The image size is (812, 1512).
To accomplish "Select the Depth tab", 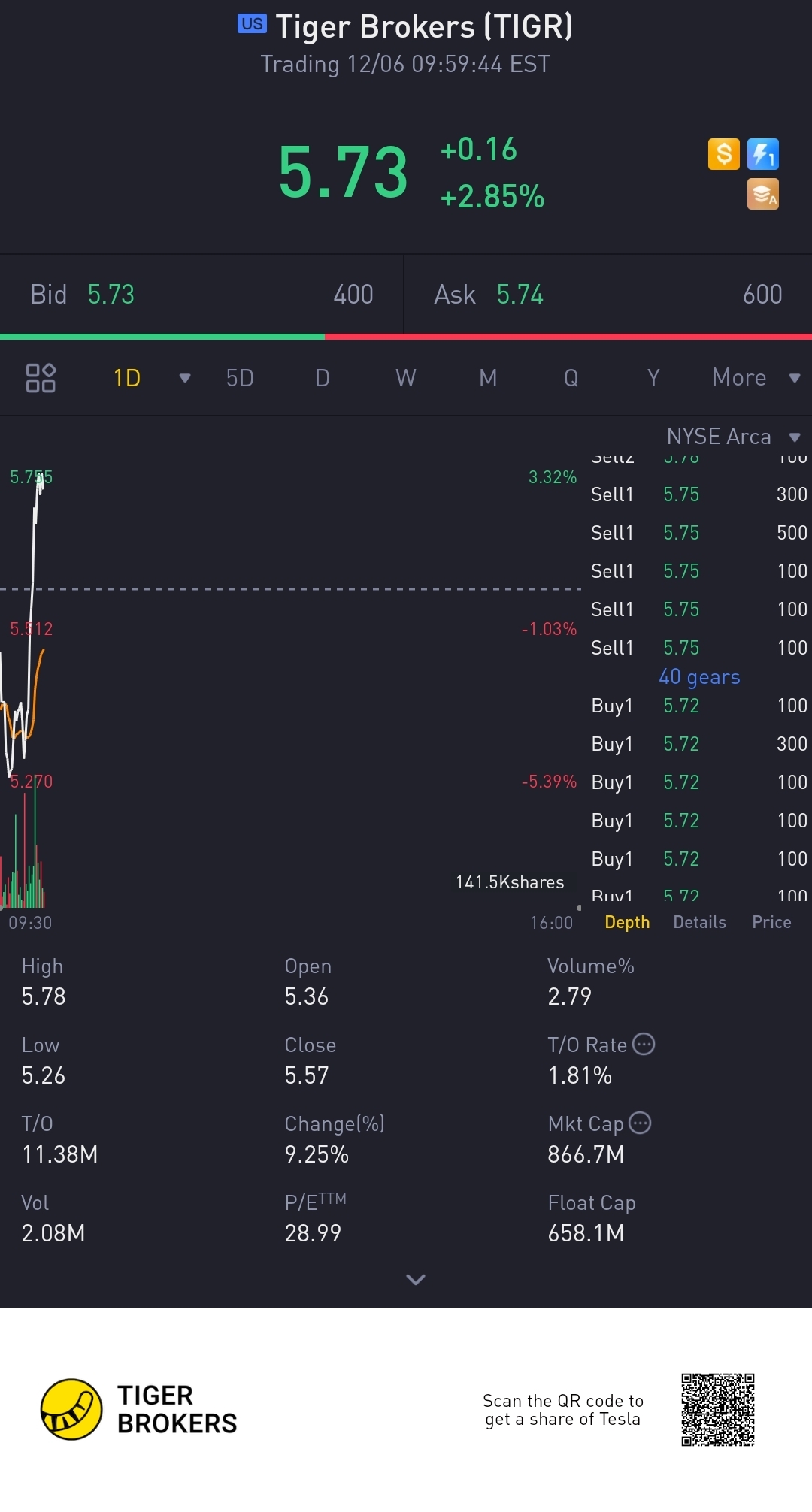I will [627, 922].
